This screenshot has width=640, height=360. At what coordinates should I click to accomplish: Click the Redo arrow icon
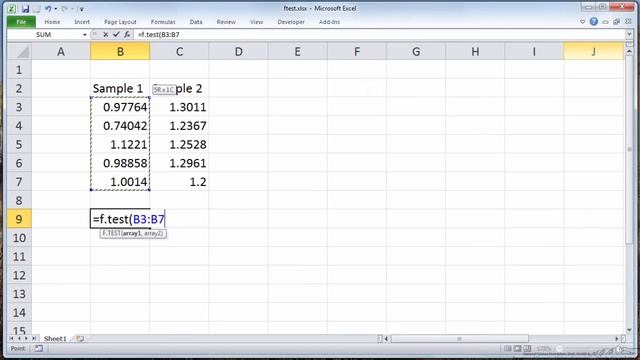64,9
